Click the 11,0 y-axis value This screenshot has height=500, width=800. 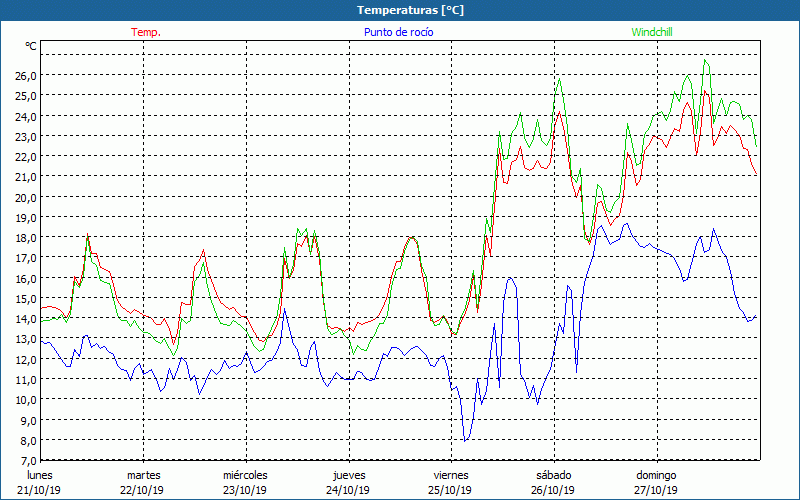point(26,380)
